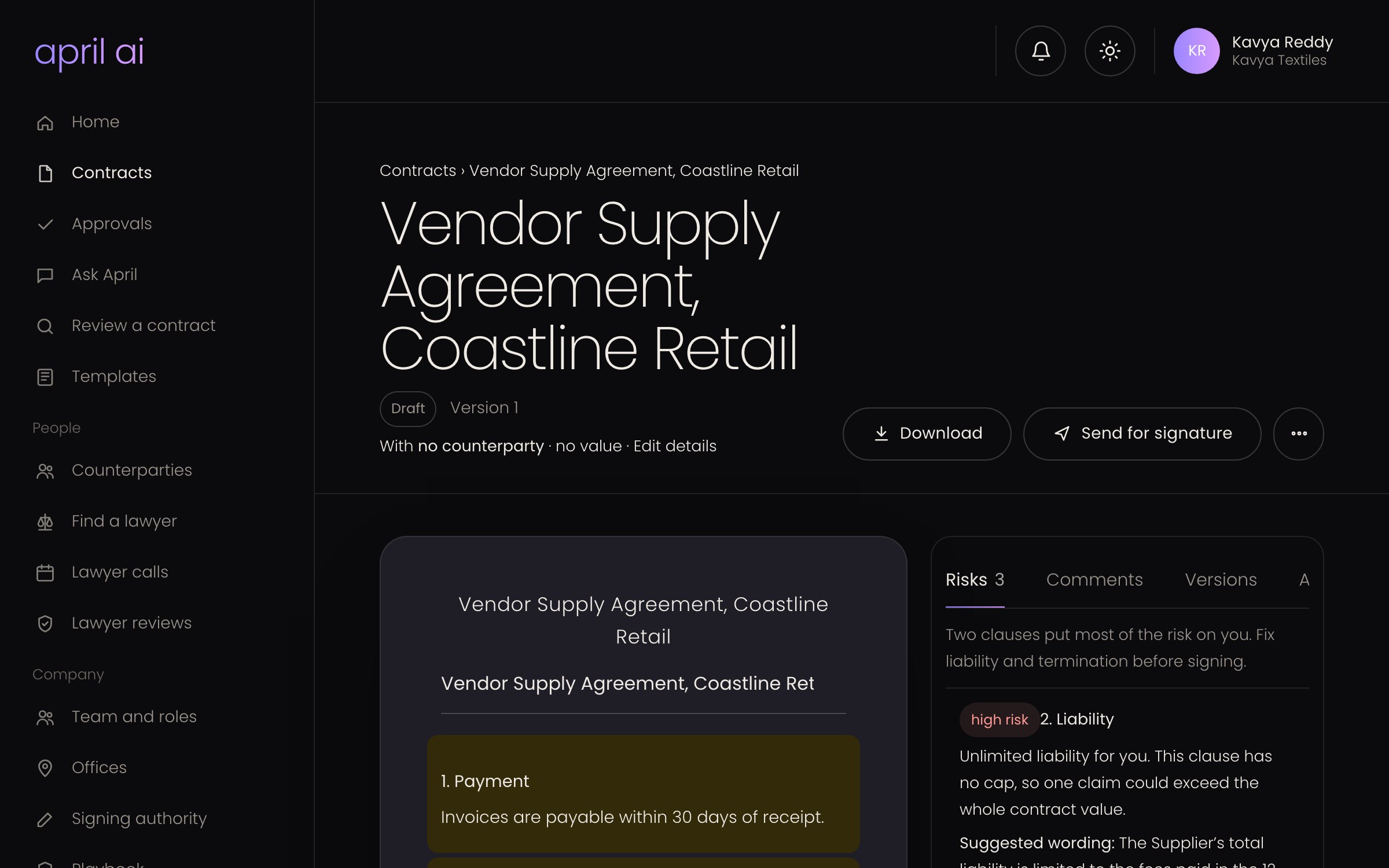Click the Find a lawyer sidebar label
Viewport: 1389px width, 868px height.
tap(124, 521)
